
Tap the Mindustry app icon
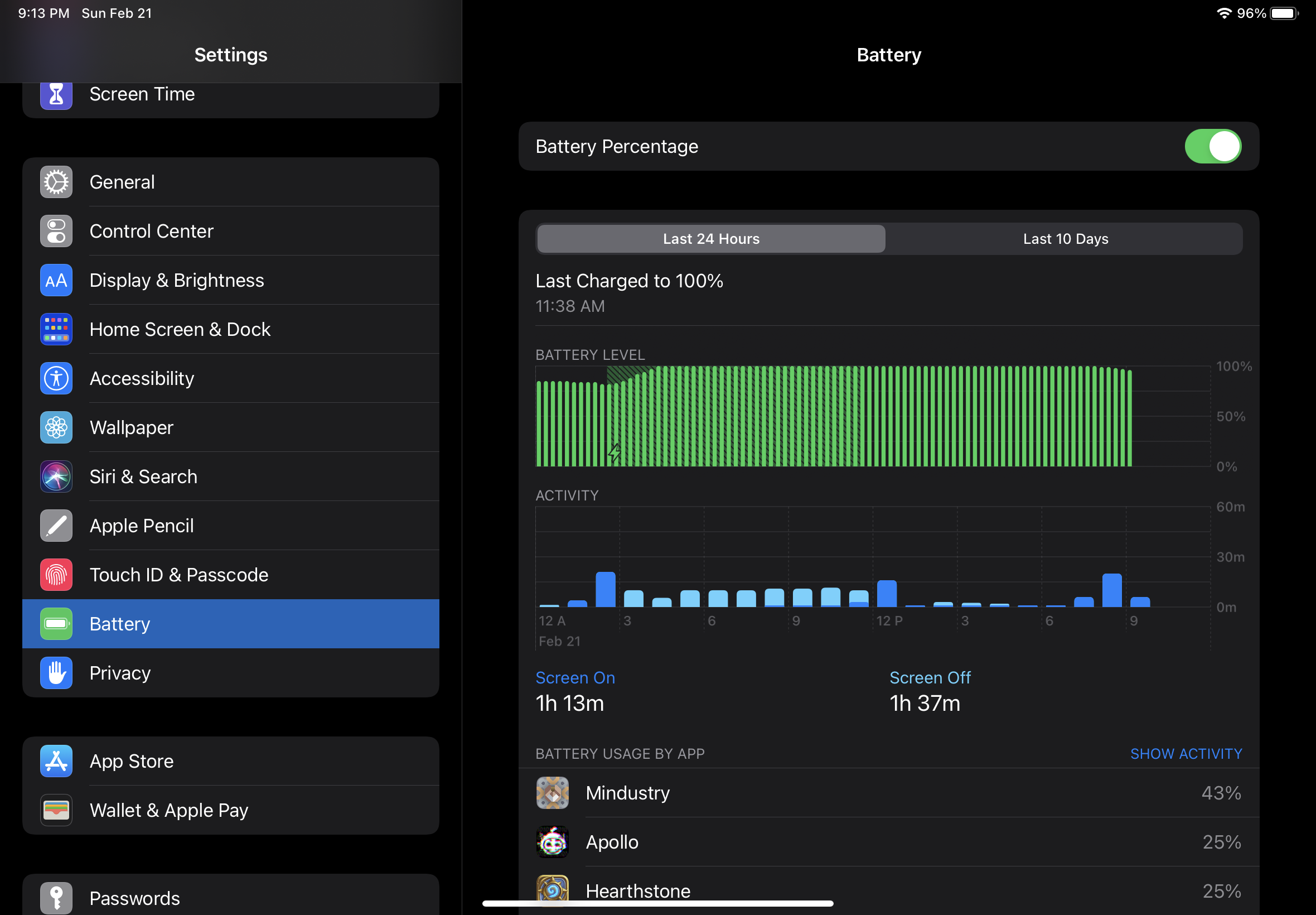[x=552, y=793]
